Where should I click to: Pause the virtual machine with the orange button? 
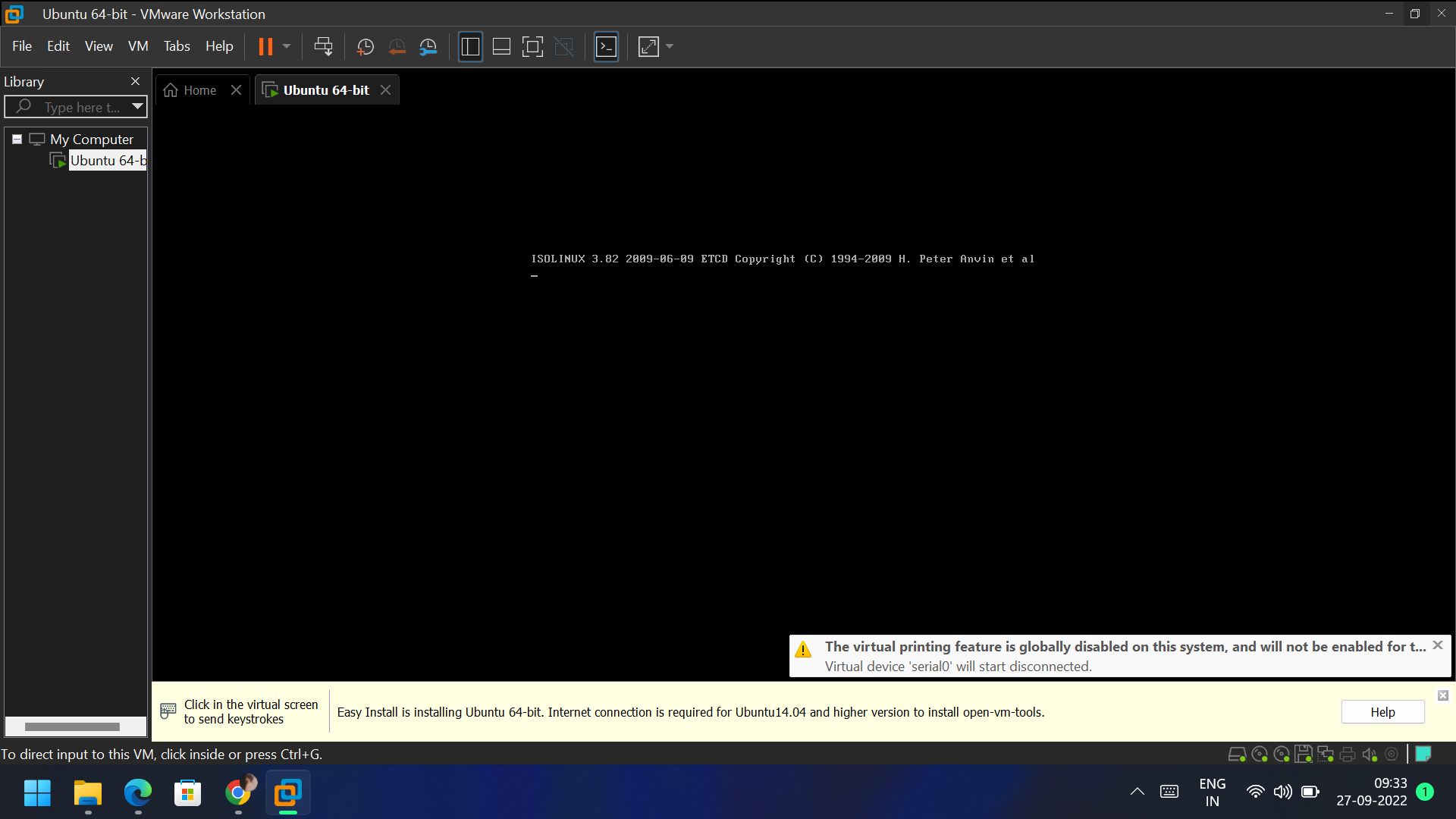(265, 47)
